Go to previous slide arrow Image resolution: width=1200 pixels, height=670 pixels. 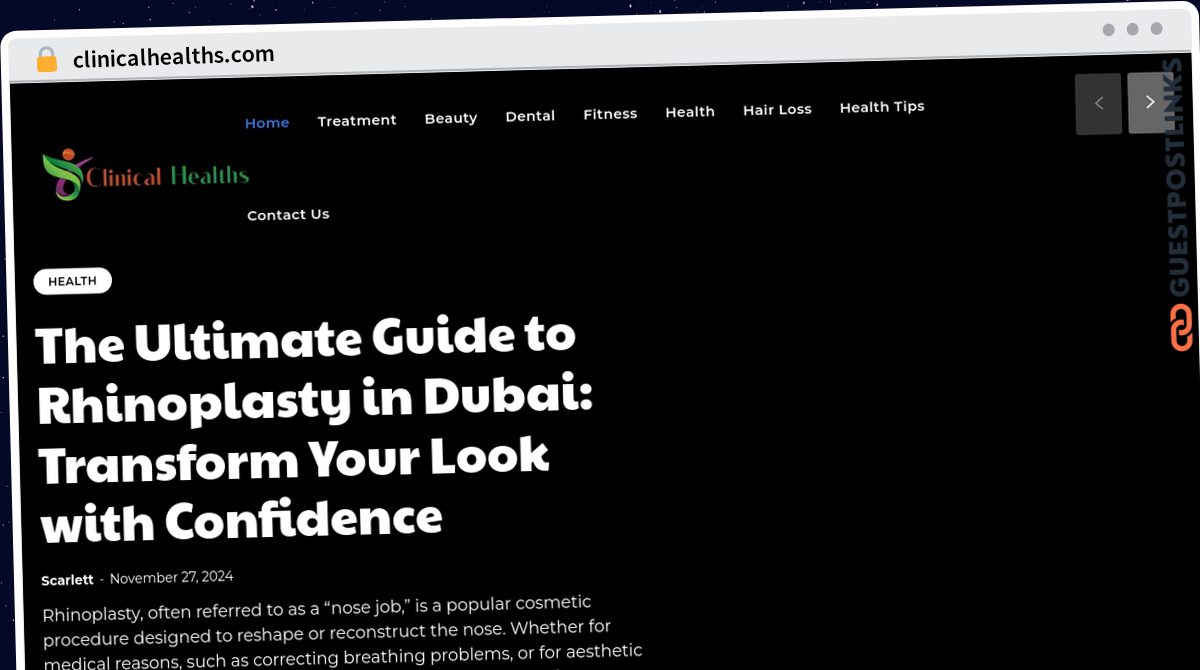[x=1099, y=103]
